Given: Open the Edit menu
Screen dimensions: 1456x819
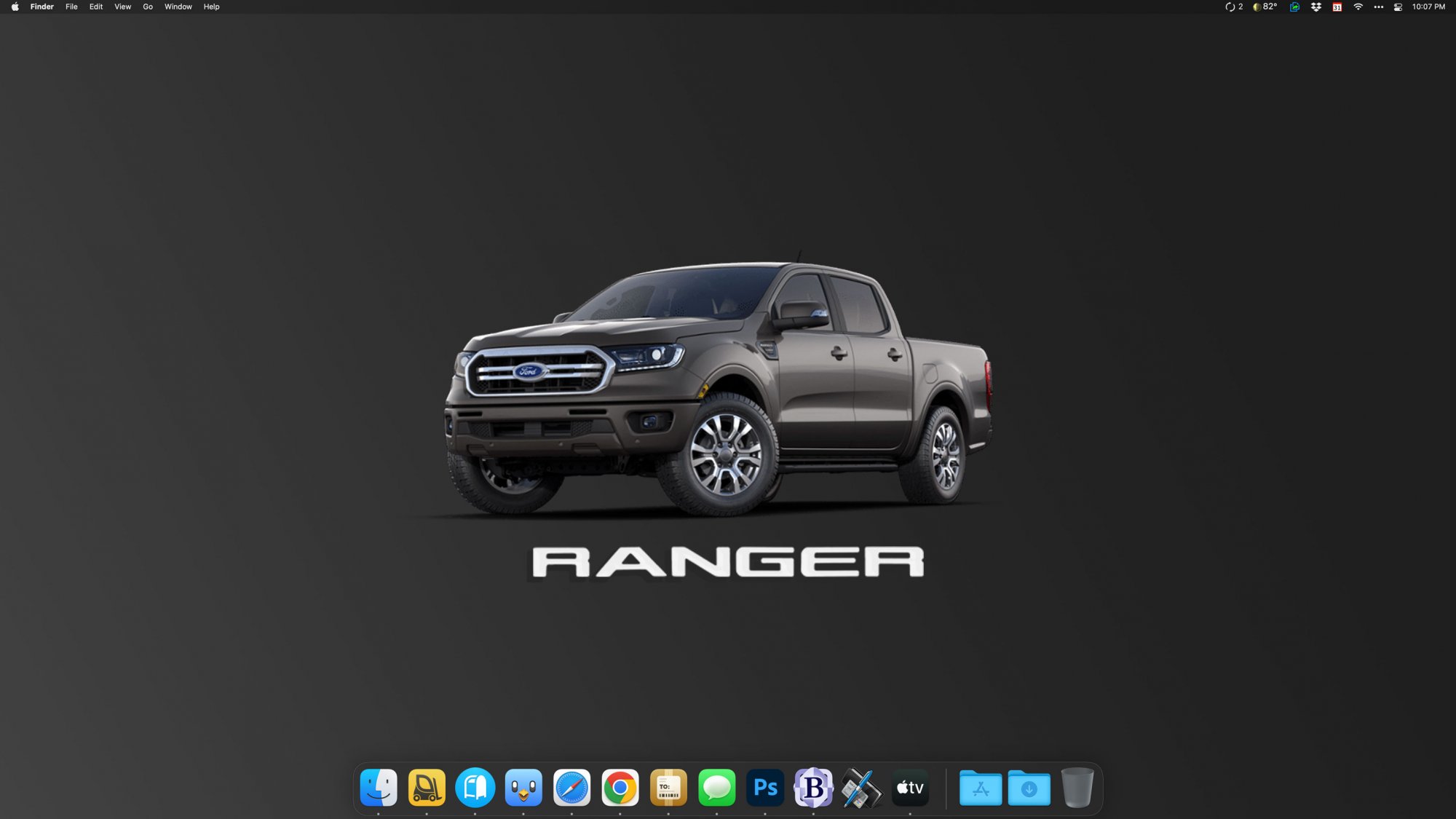Looking at the screenshot, I should 96,7.
